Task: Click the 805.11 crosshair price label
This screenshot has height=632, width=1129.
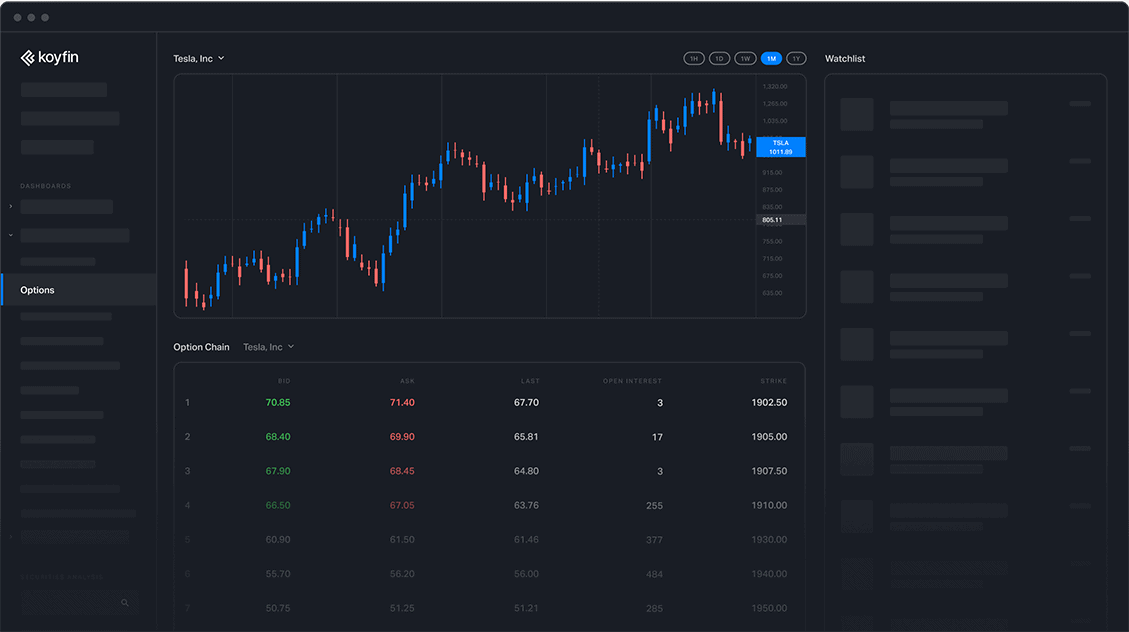Action: (772, 220)
